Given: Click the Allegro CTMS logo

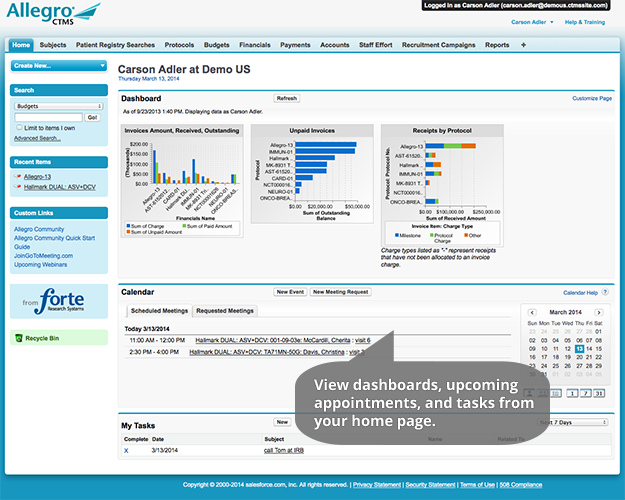Looking at the screenshot, I should pyautogui.click(x=53, y=13).
